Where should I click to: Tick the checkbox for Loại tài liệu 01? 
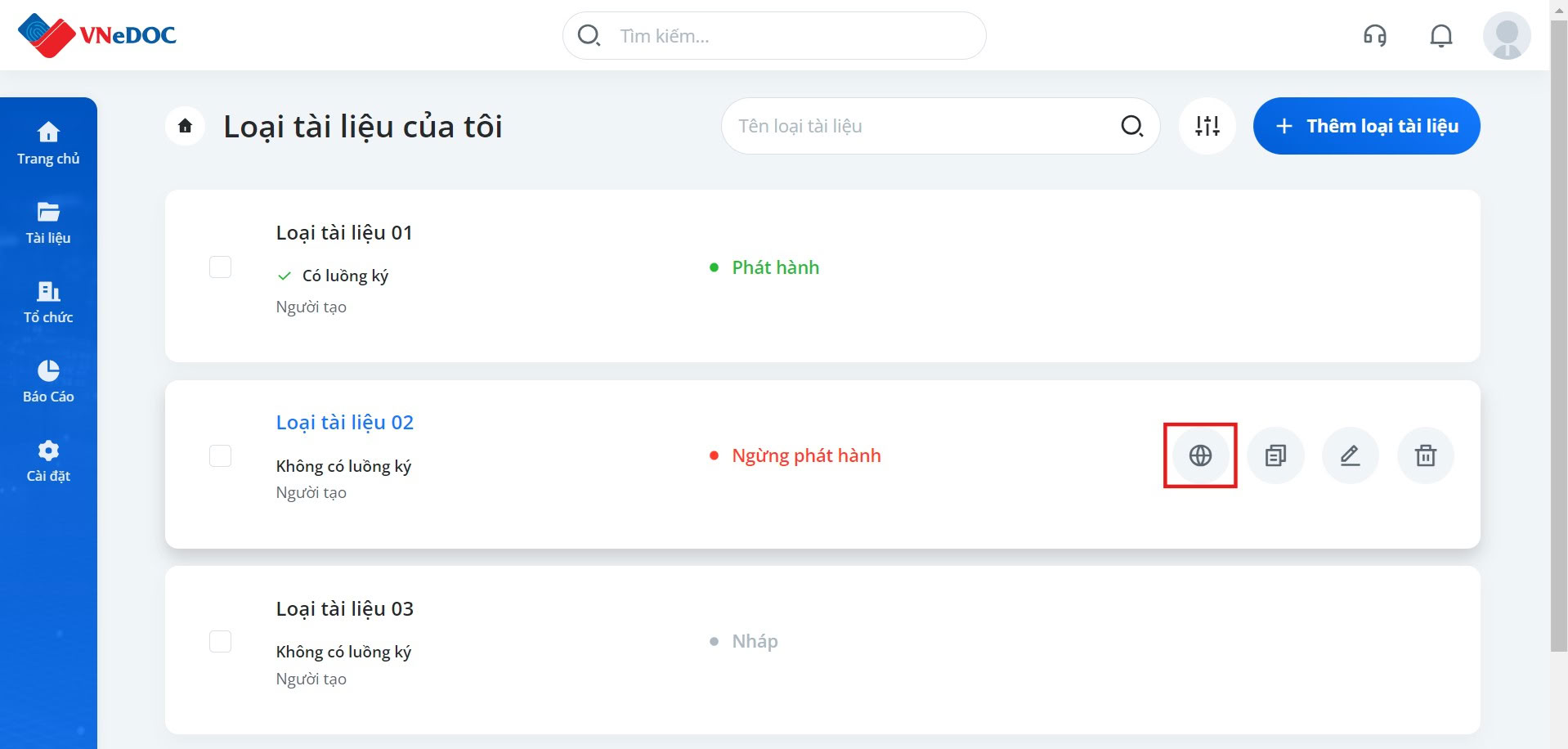[221, 267]
